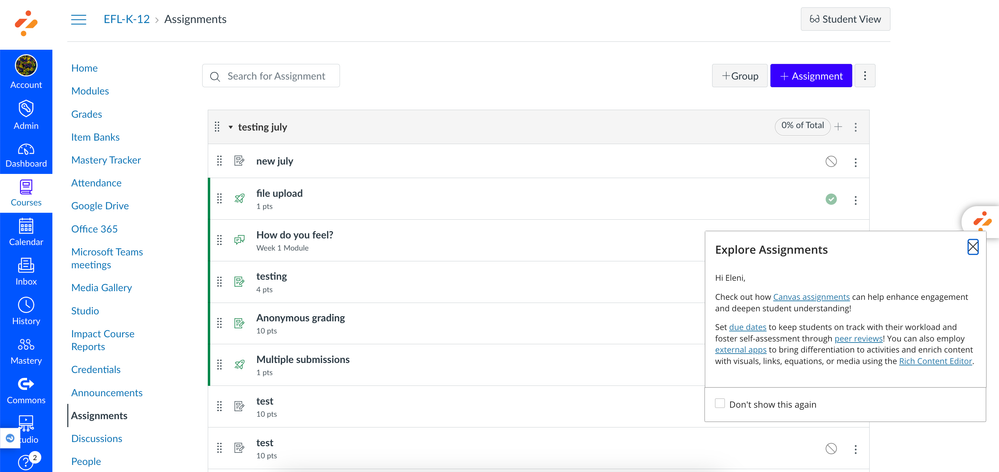
Task: Click the Dashboard icon
Action: 26,150
